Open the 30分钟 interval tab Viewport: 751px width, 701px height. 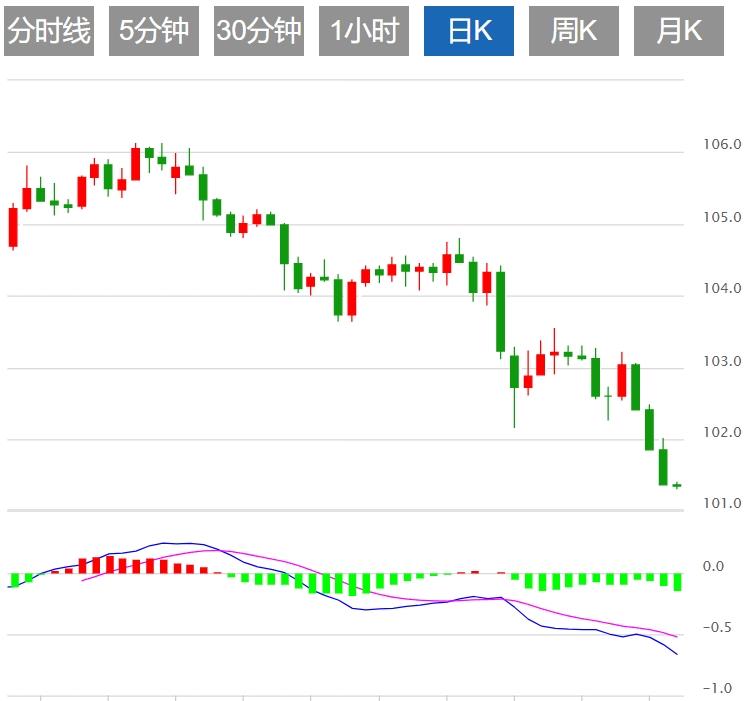258,31
